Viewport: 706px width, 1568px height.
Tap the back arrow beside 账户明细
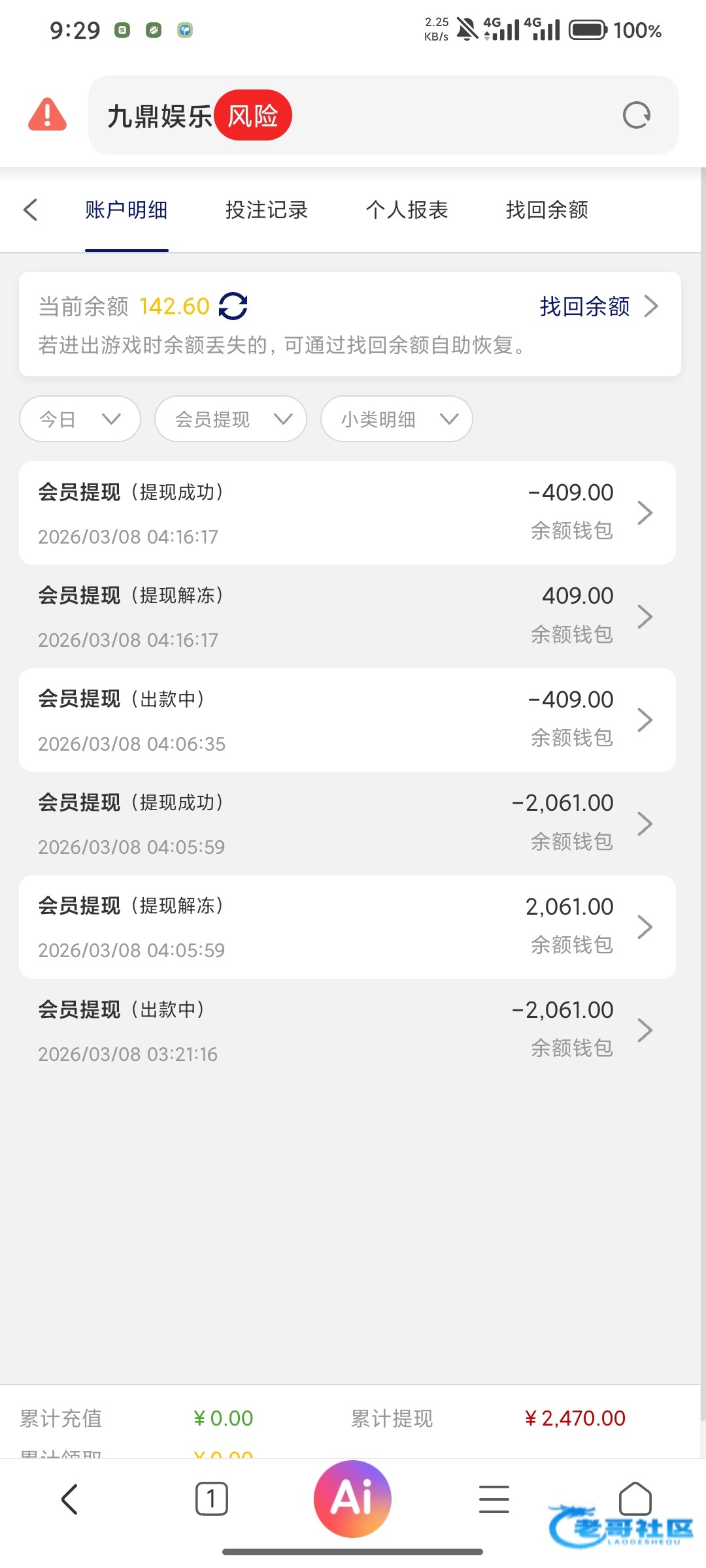coord(31,210)
